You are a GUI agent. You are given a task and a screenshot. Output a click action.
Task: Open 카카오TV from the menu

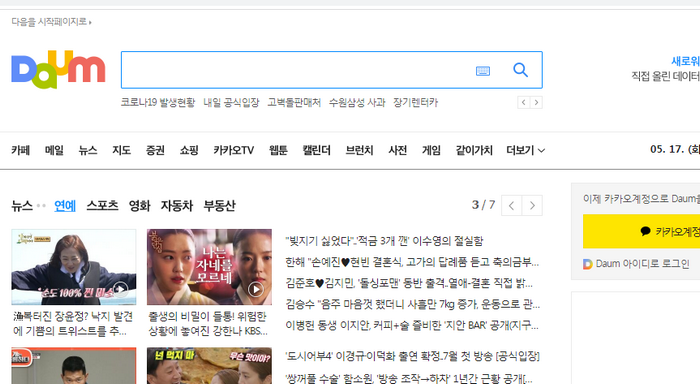coord(233,150)
